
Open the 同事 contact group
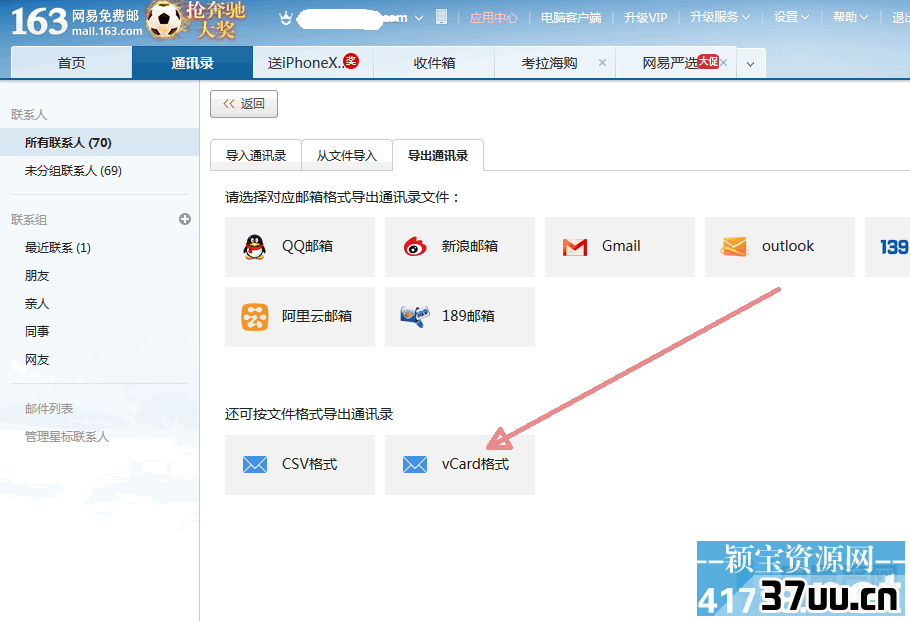point(37,331)
